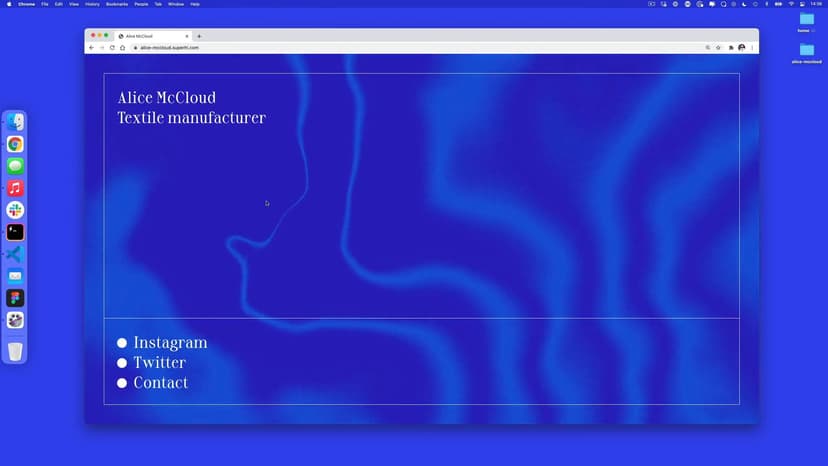Open the Twitter link

pyautogui.click(x=159, y=363)
